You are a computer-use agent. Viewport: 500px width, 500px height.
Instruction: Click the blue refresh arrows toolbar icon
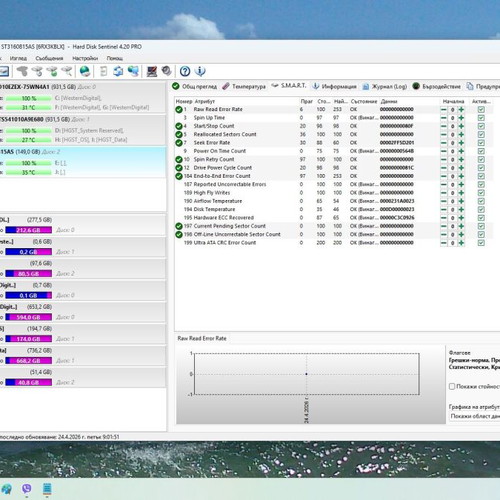click(x=118, y=71)
